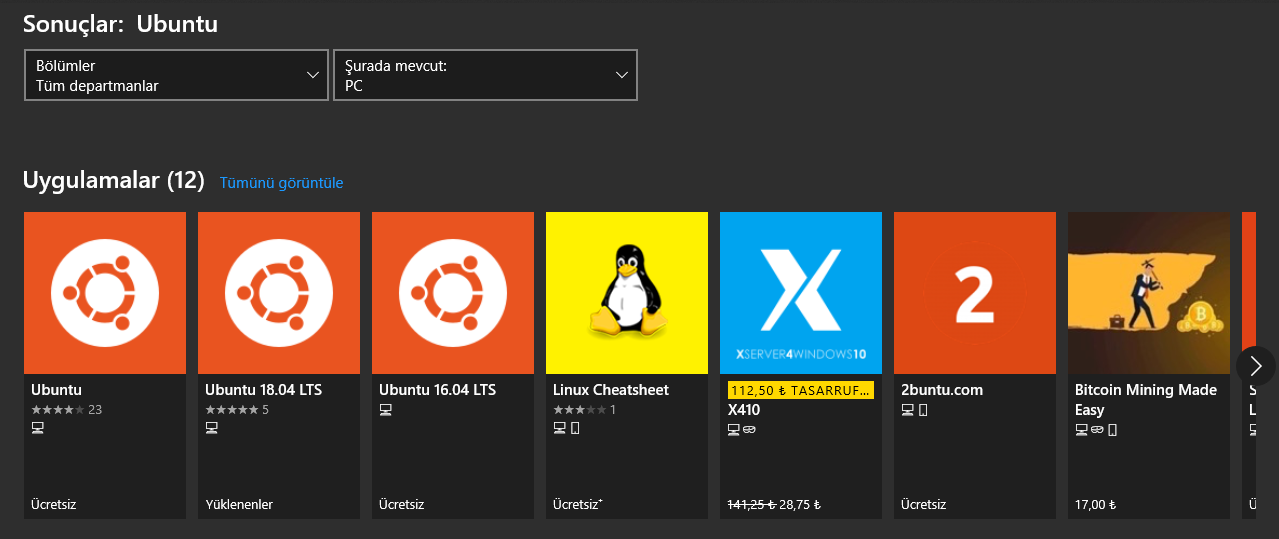Click the PC device icon under Ubuntu 16.04 LTS
Image resolution: width=1279 pixels, height=539 pixels.
tap(386, 410)
